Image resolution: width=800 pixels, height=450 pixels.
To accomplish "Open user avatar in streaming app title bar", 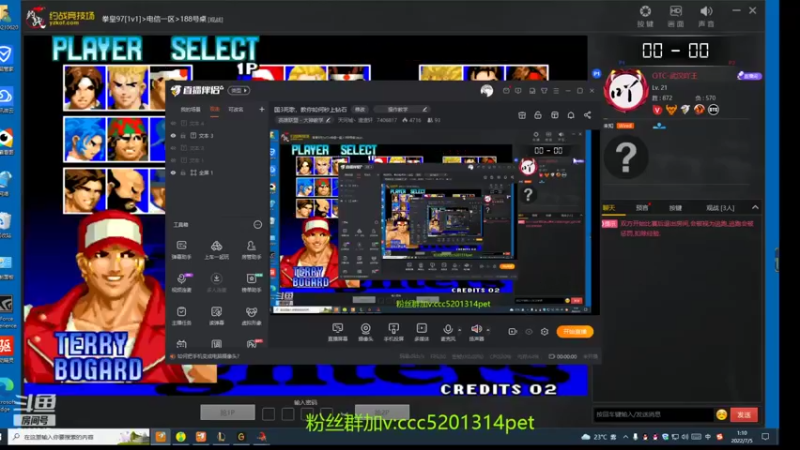I will tap(487, 91).
